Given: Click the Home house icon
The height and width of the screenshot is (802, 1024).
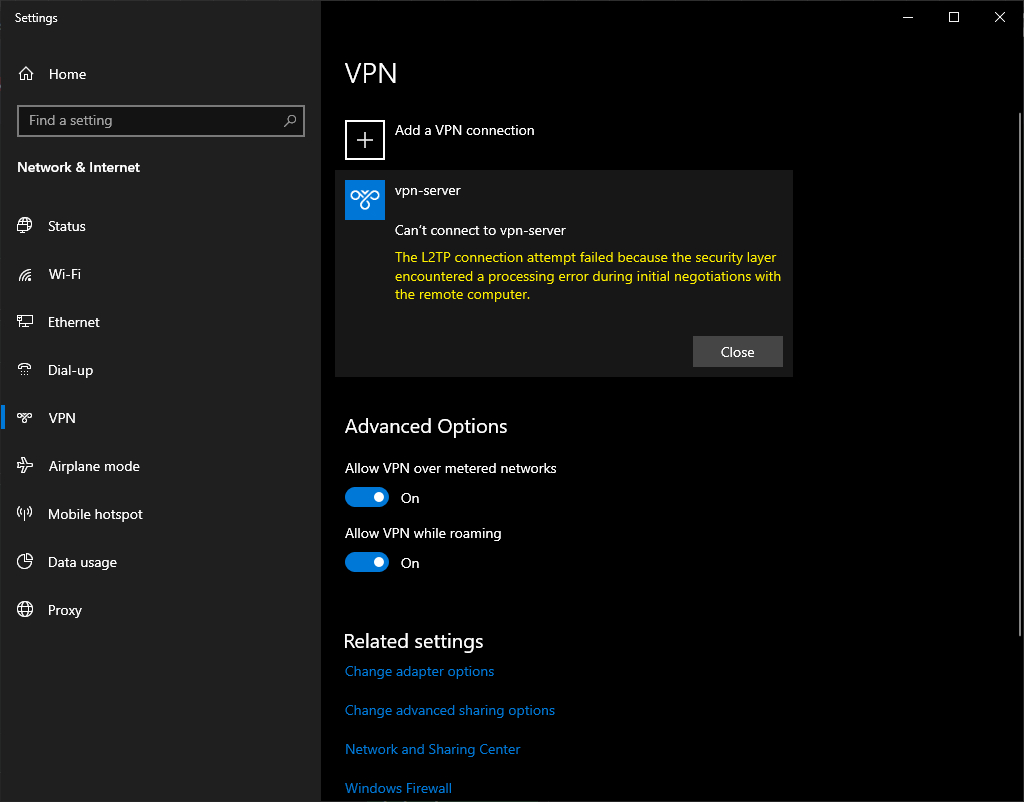Looking at the screenshot, I should (25, 74).
